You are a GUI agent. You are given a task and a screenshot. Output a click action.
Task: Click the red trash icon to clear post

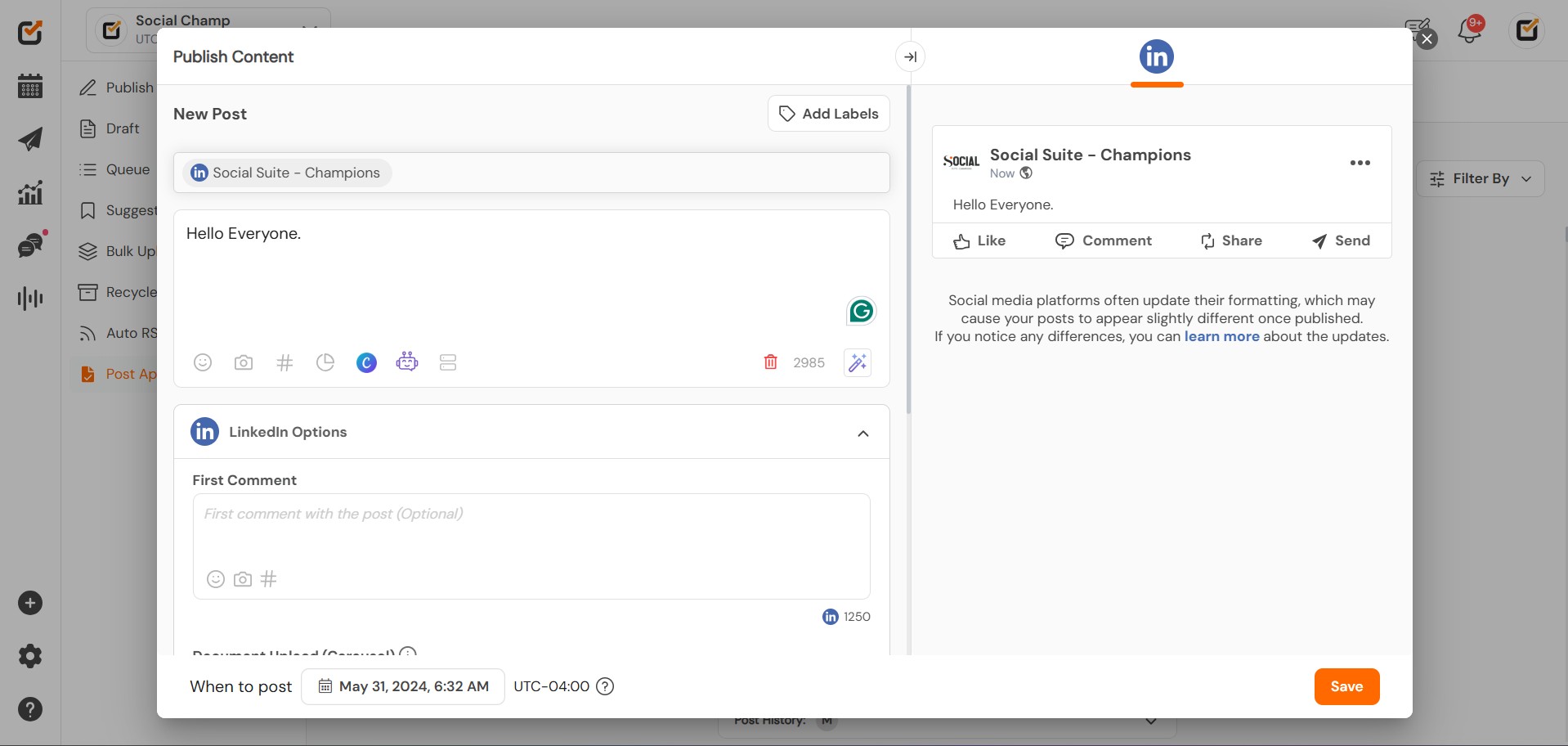(770, 362)
